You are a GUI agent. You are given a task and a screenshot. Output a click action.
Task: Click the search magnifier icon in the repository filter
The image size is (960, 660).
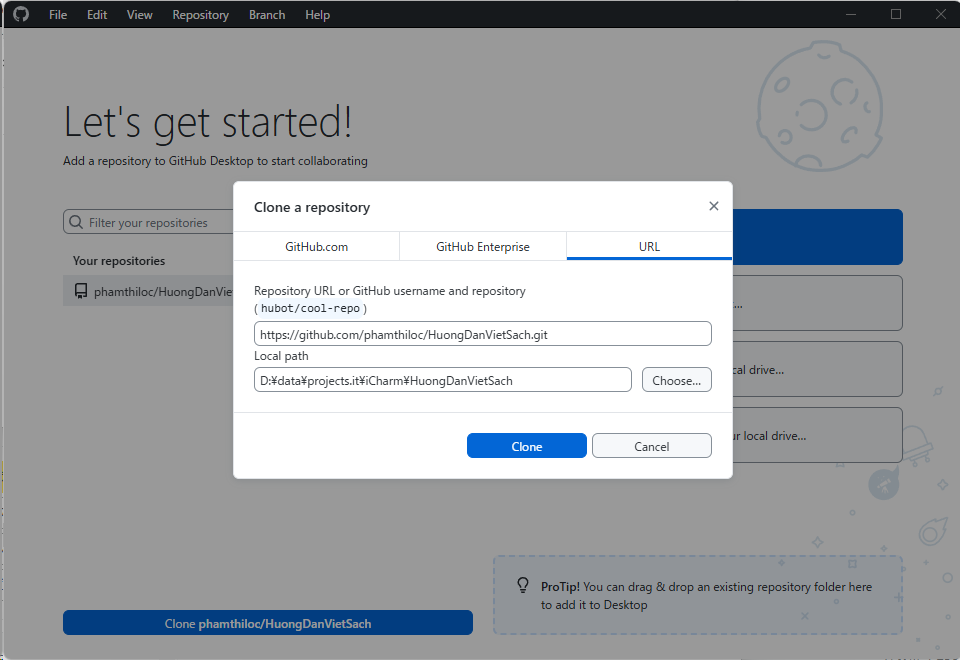76,222
